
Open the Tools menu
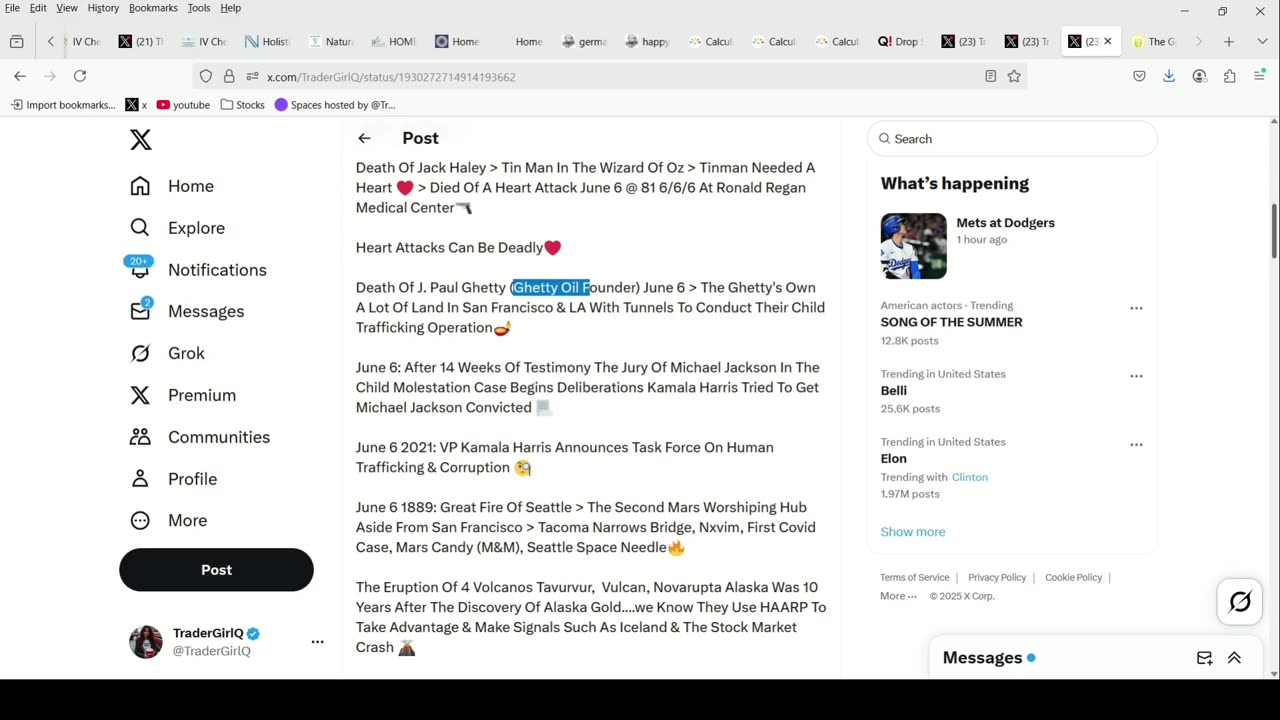pyautogui.click(x=199, y=8)
